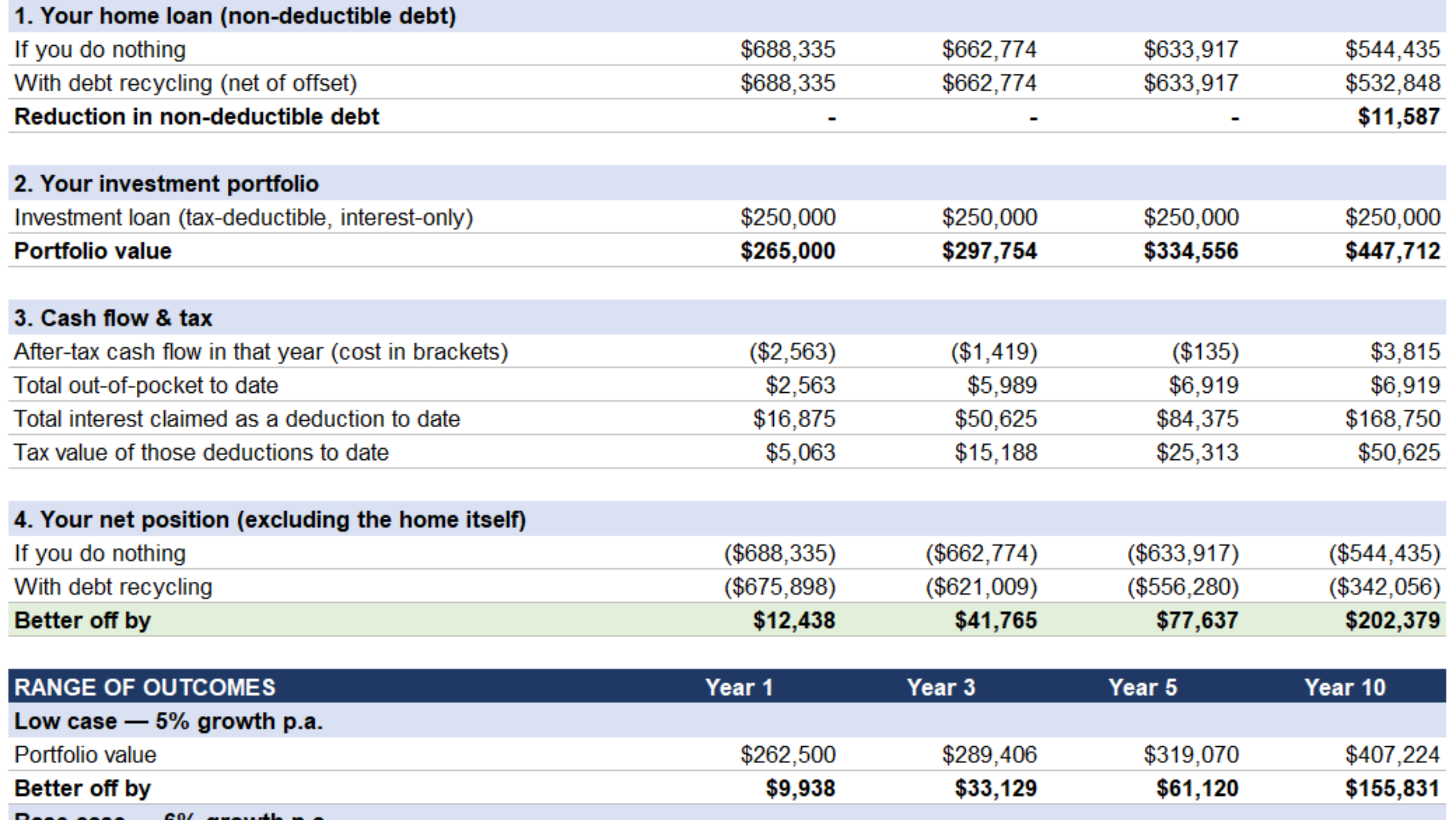Select the $50,625 tax value of deductions
The height and width of the screenshot is (820, 1456).
(1398, 453)
